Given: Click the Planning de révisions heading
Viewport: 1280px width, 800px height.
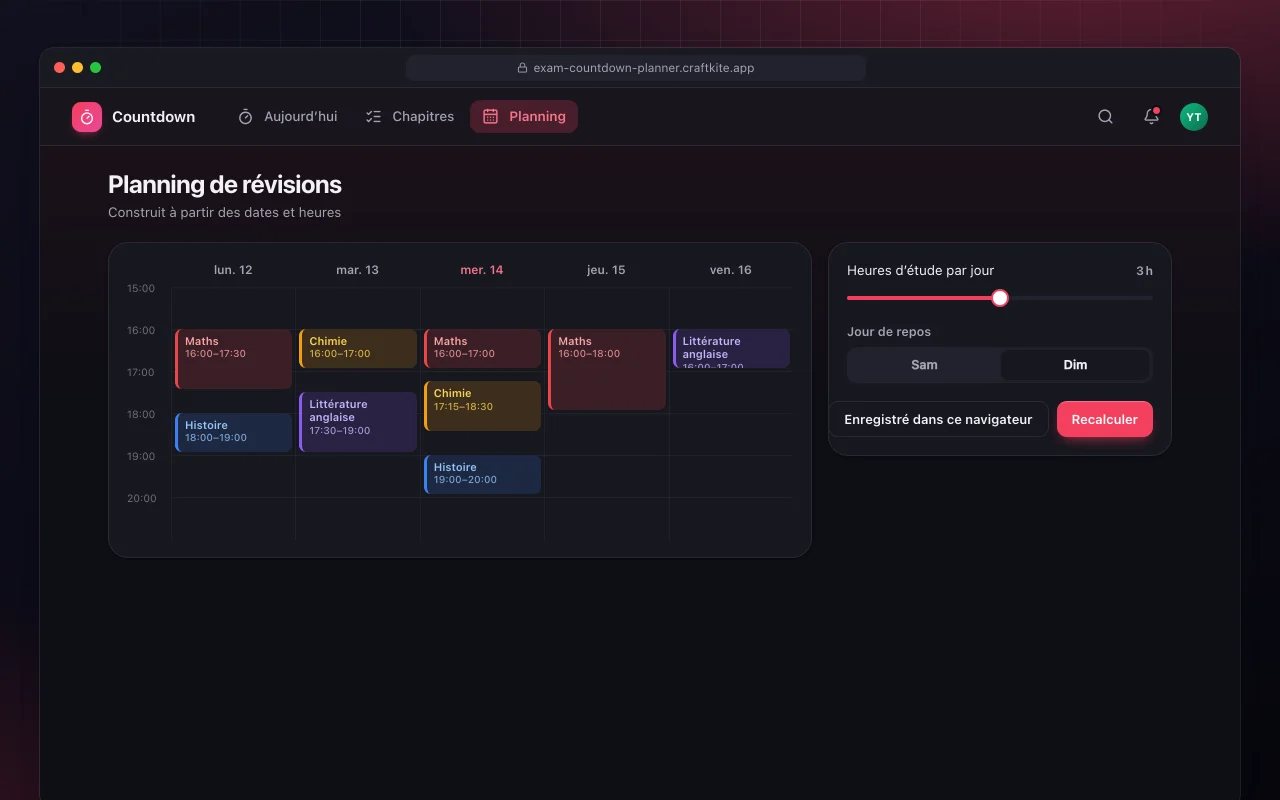Looking at the screenshot, I should pyautogui.click(x=225, y=185).
